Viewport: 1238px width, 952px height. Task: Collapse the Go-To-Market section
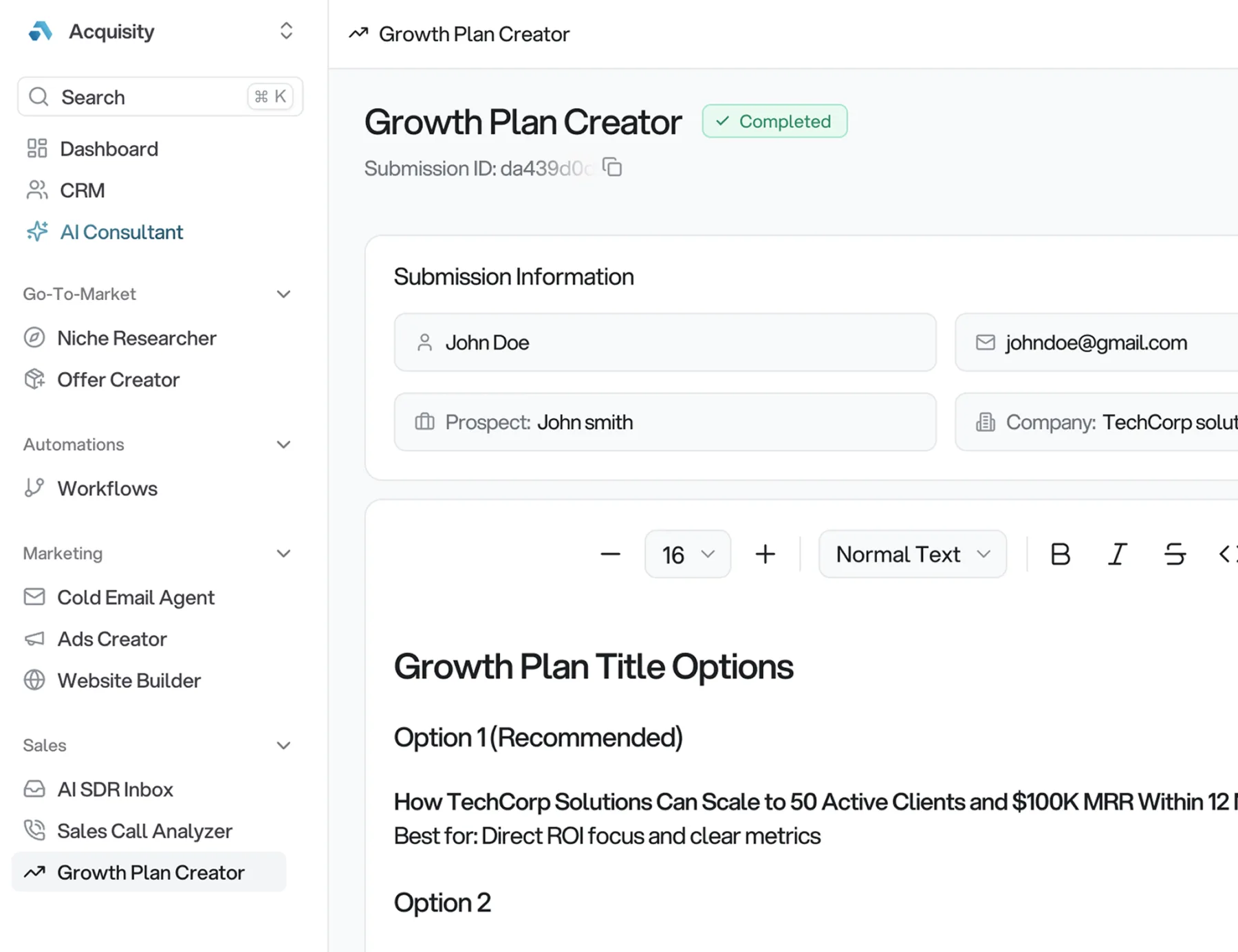(x=283, y=294)
